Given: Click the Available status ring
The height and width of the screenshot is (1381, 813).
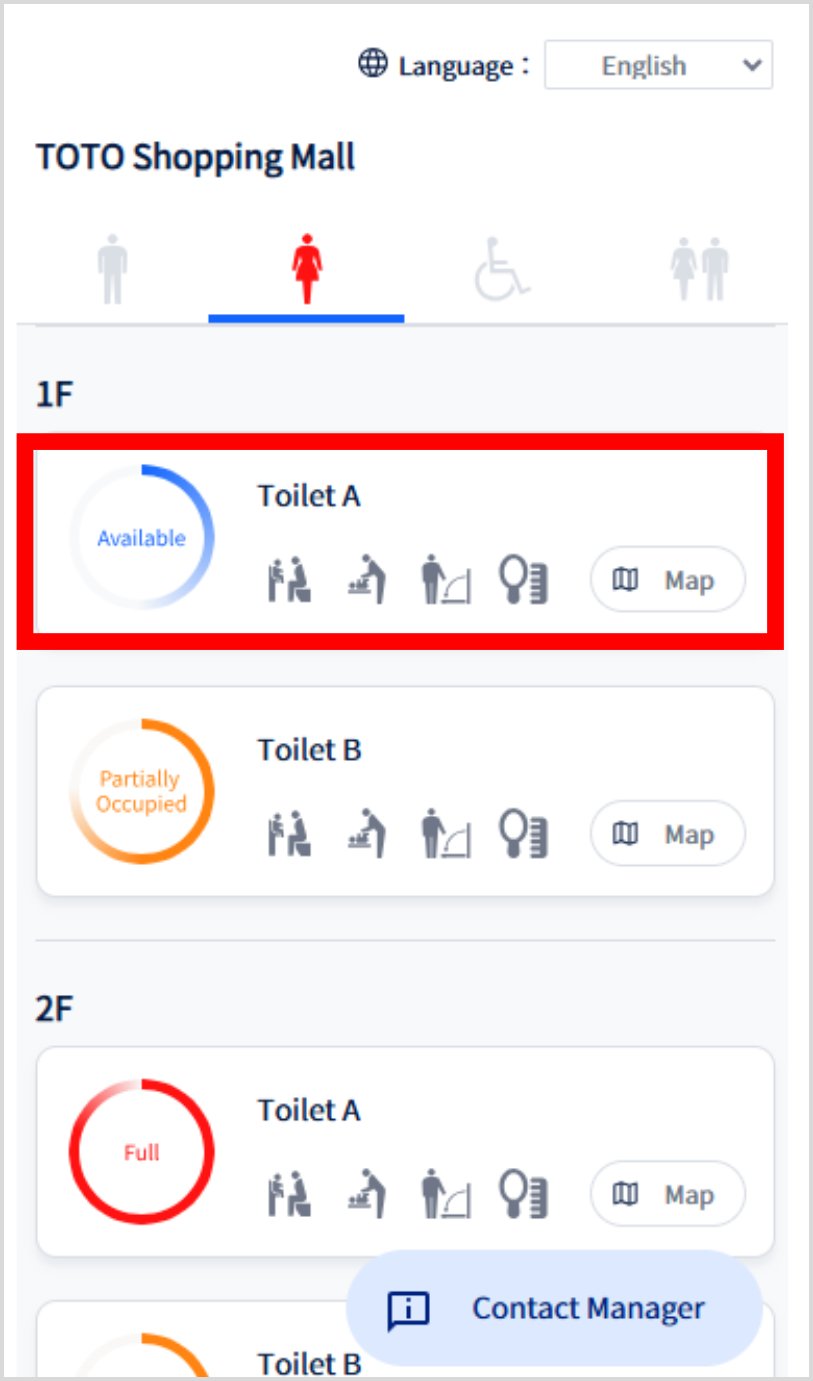Looking at the screenshot, I should click(x=141, y=538).
